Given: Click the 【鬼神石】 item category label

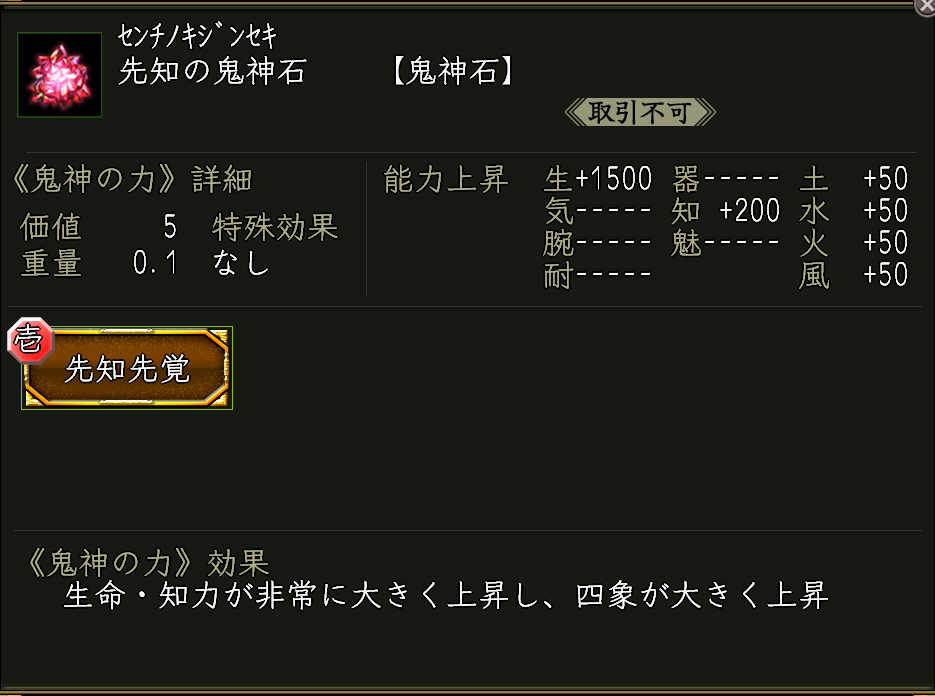Looking at the screenshot, I should click(453, 73).
